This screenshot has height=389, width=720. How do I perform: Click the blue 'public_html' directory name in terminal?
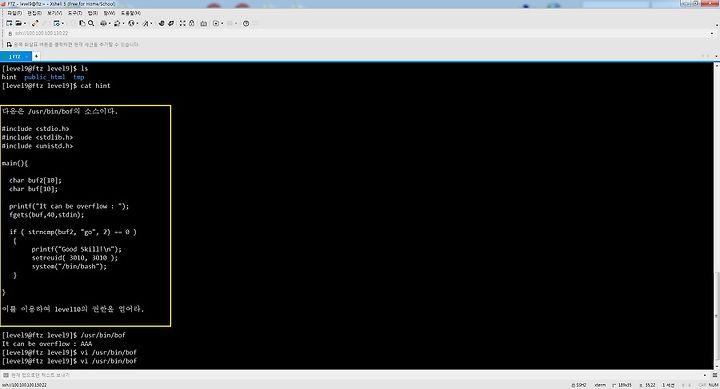click(45, 77)
